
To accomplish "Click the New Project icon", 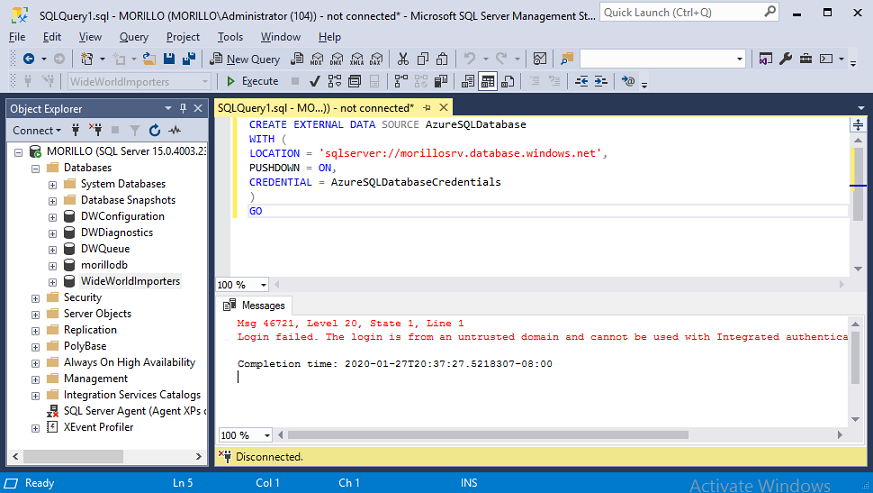I will click(87, 58).
